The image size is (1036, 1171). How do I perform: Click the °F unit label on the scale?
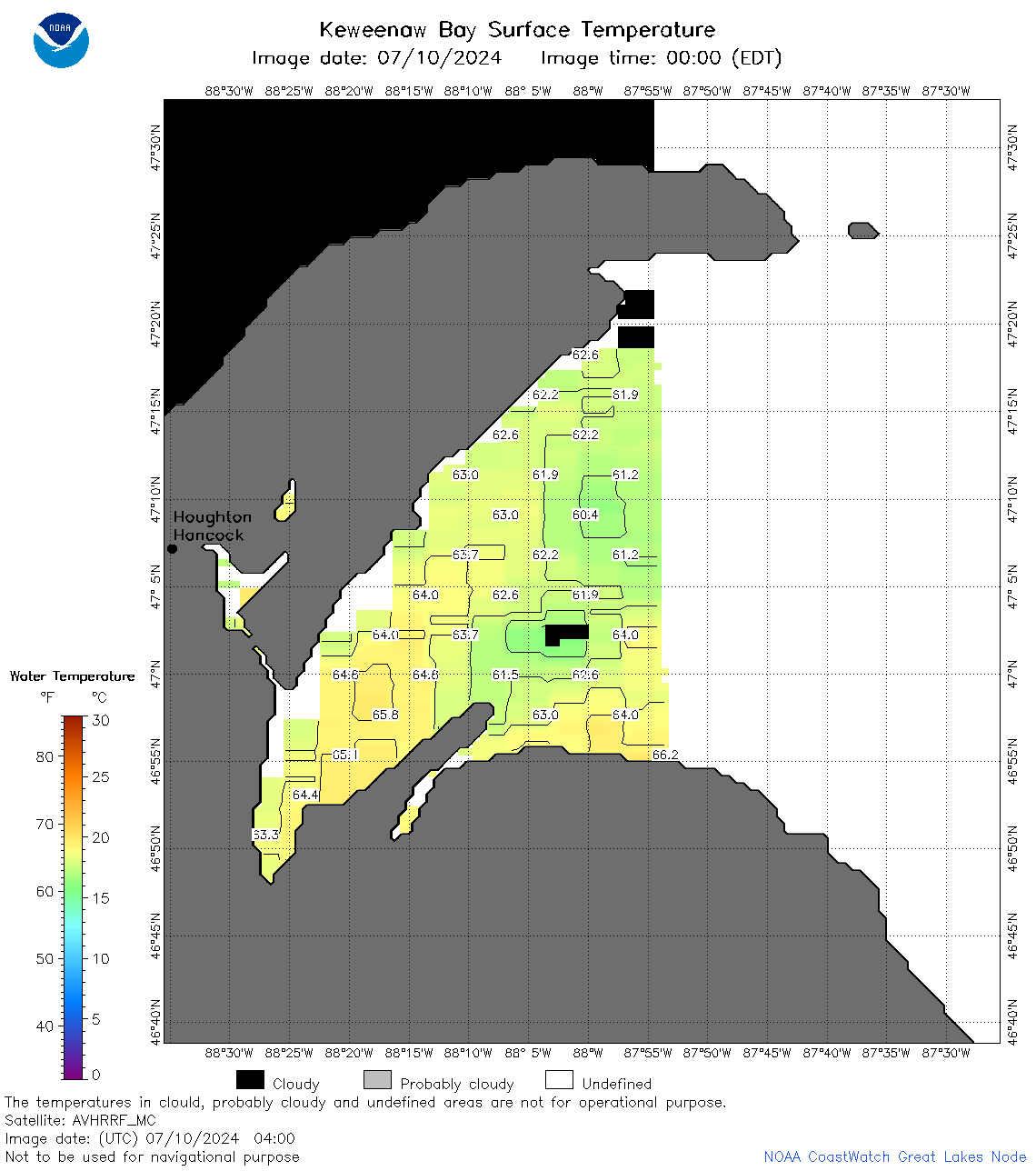pyautogui.click(x=47, y=698)
